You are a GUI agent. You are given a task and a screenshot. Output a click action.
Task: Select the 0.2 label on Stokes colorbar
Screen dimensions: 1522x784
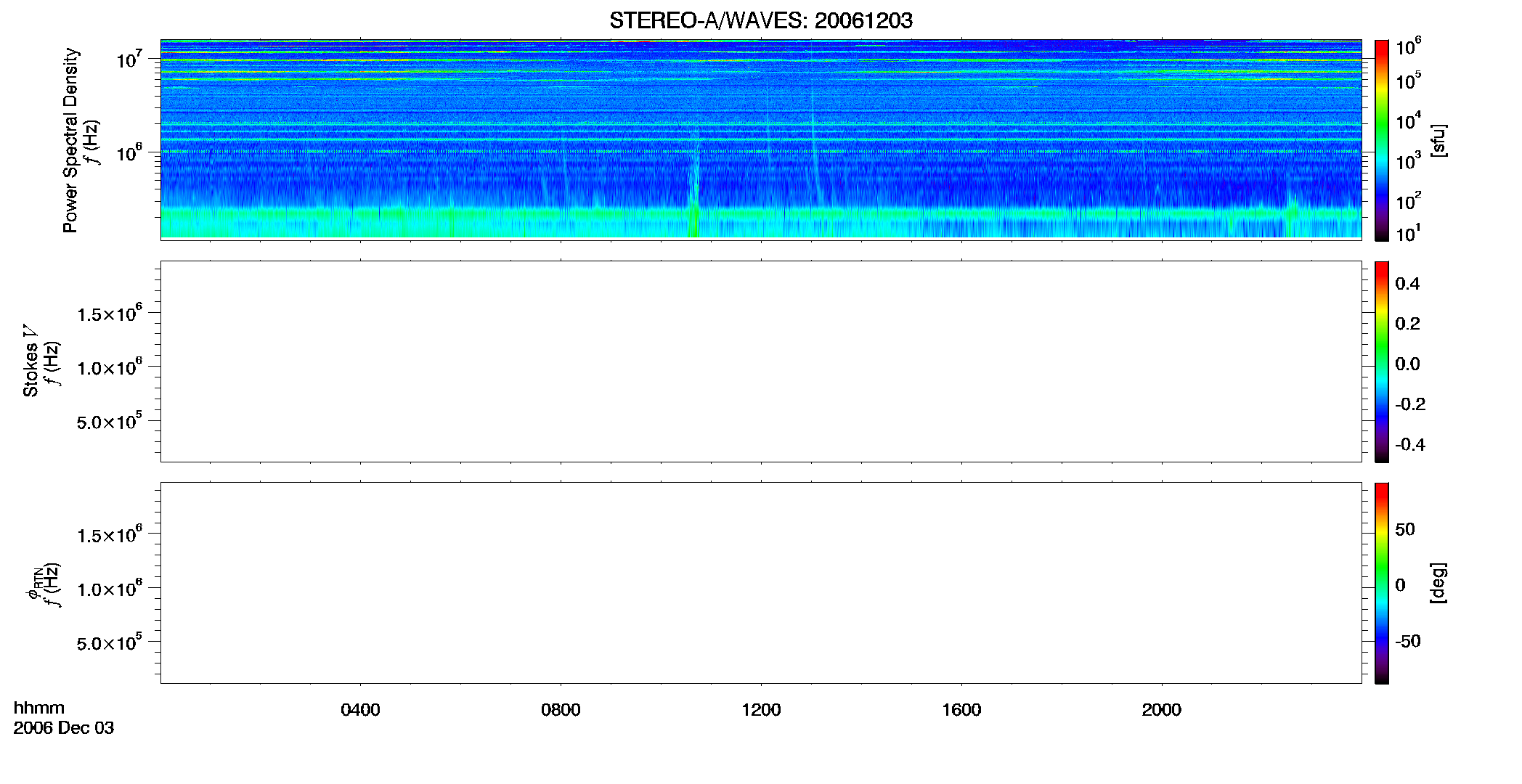1407,324
